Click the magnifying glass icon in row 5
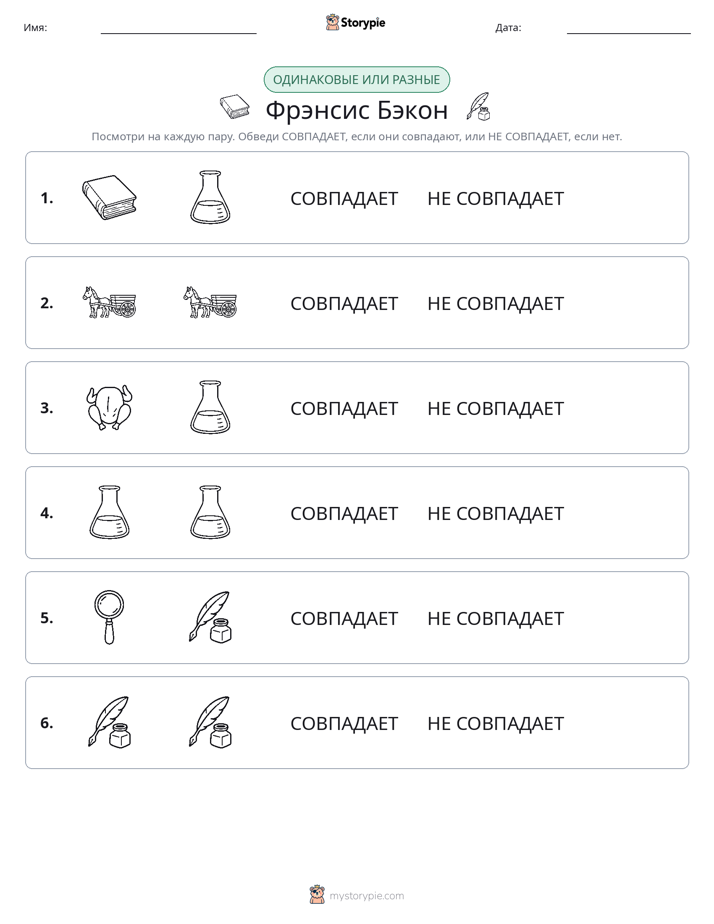714x924 pixels. [109, 618]
